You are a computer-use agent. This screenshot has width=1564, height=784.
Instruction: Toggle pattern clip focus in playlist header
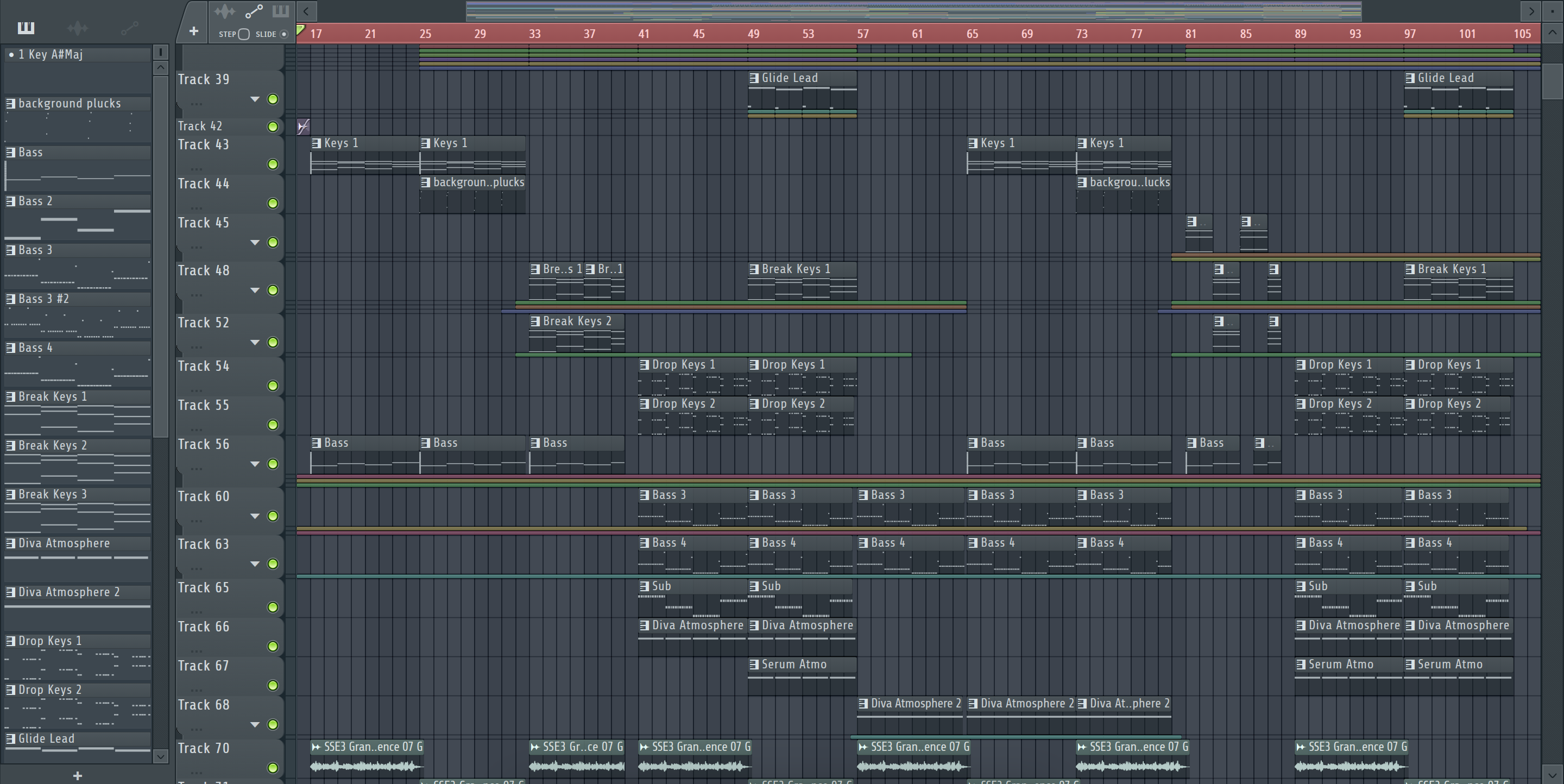[281, 11]
